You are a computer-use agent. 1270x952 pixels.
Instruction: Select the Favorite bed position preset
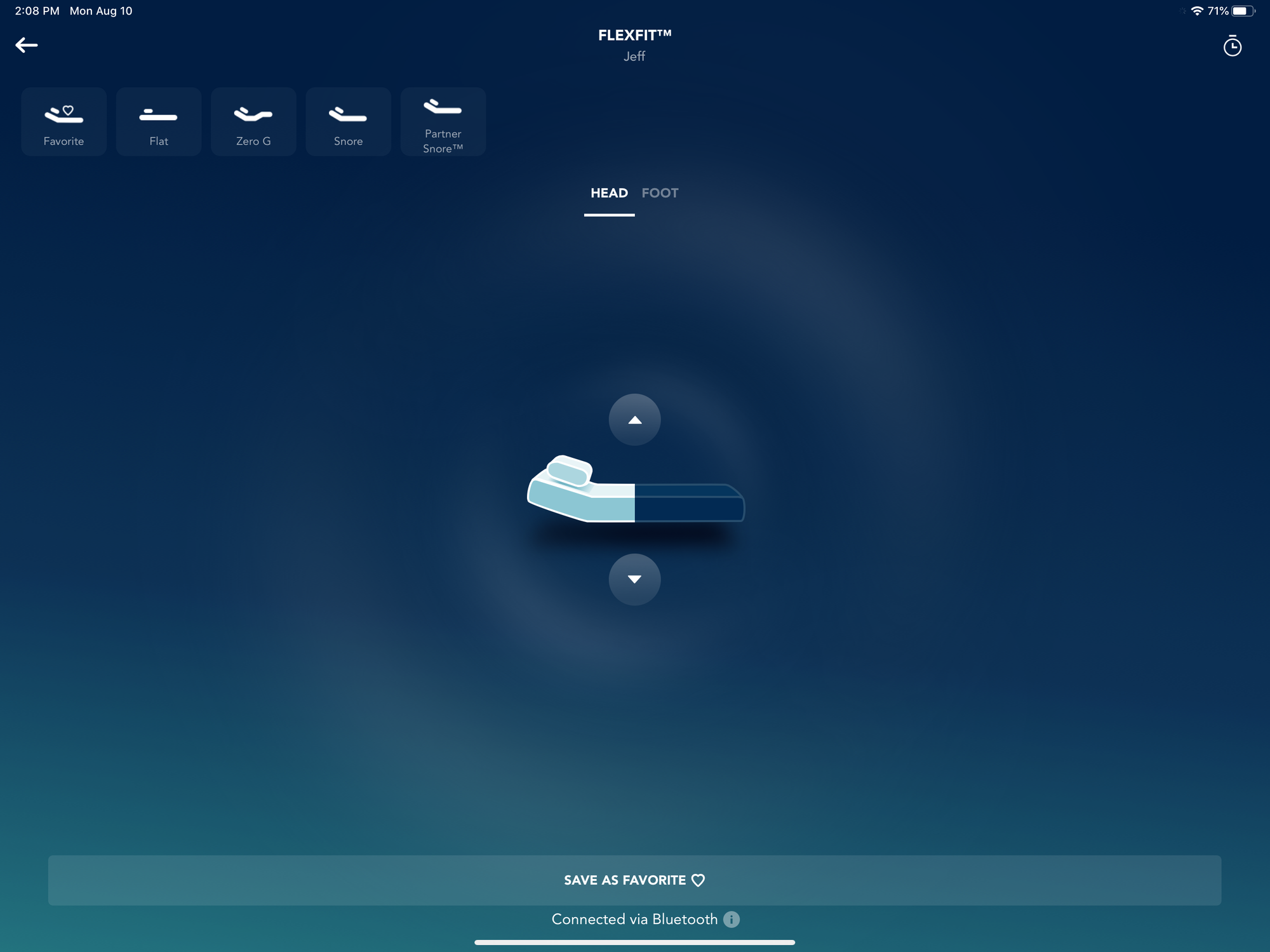[63, 122]
